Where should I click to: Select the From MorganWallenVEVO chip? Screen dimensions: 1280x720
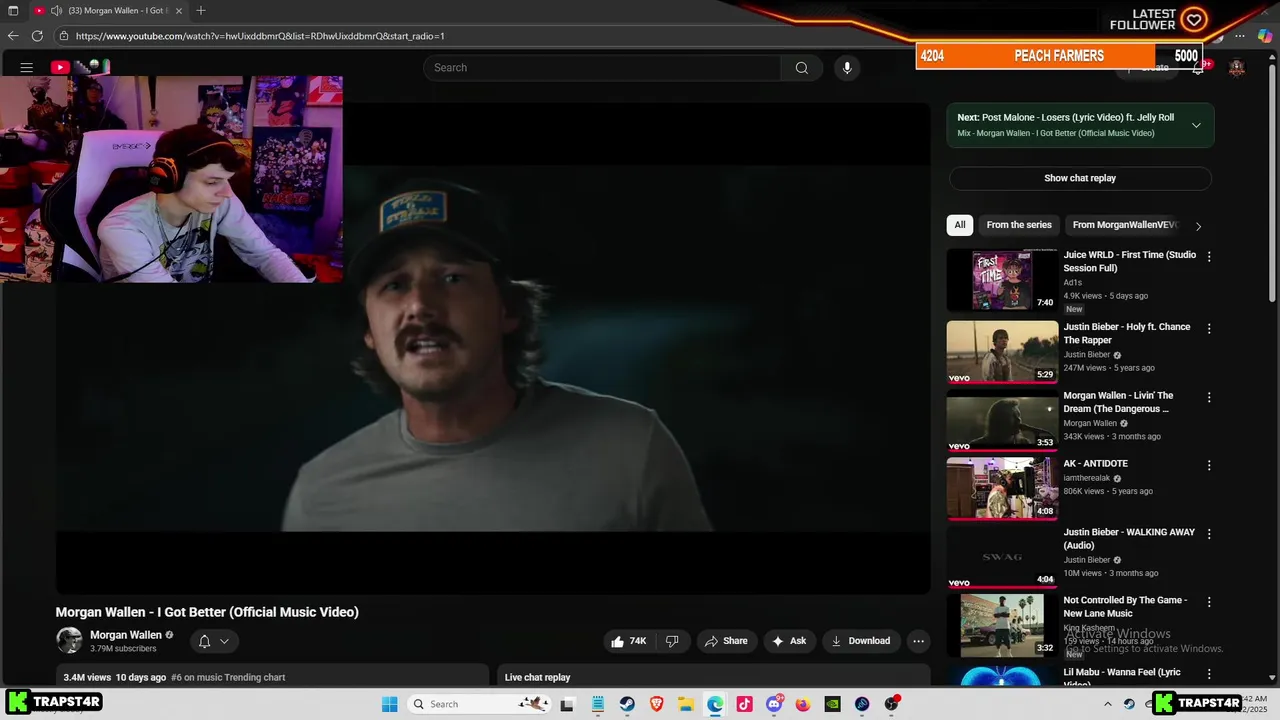1125,225
